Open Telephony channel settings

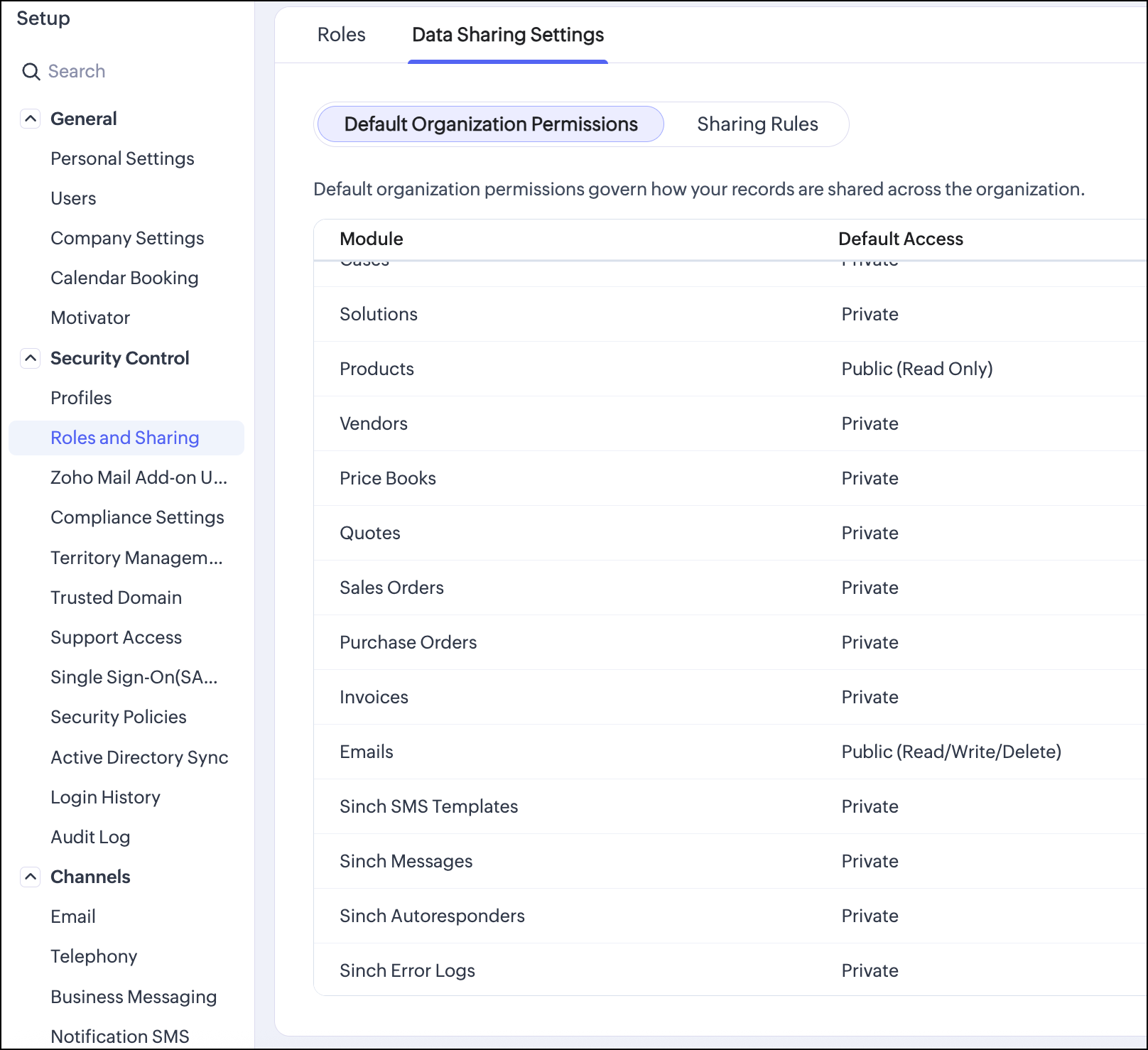[x=94, y=956]
